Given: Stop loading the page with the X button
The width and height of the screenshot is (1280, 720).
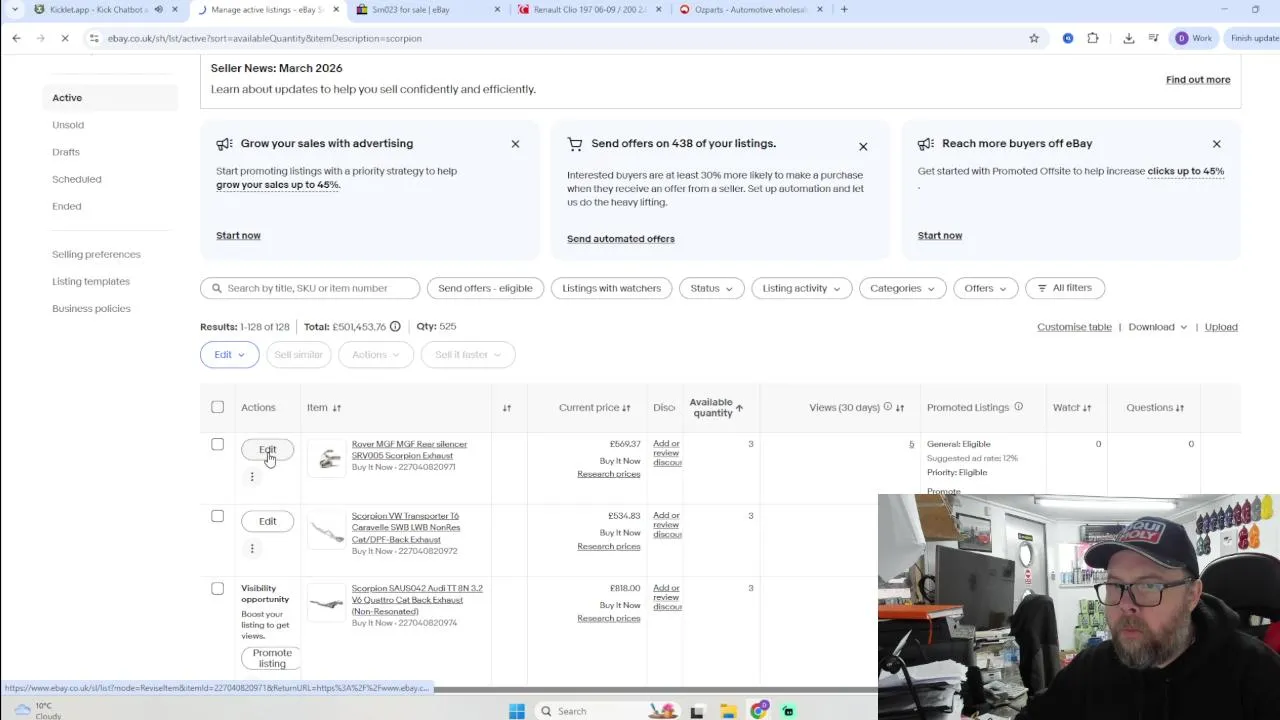Looking at the screenshot, I should 65,38.
